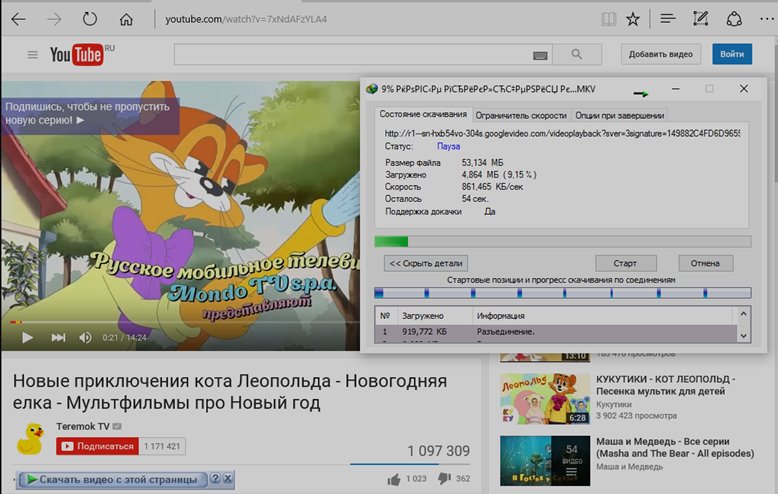
Task: Switch to «Ограничитель скорости» tab
Action: pos(521,115)
